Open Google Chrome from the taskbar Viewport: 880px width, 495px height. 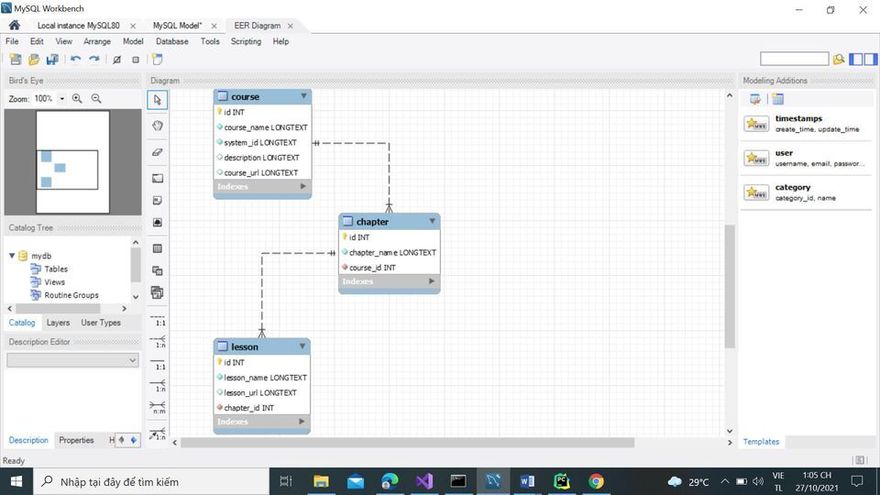point(596,481)
